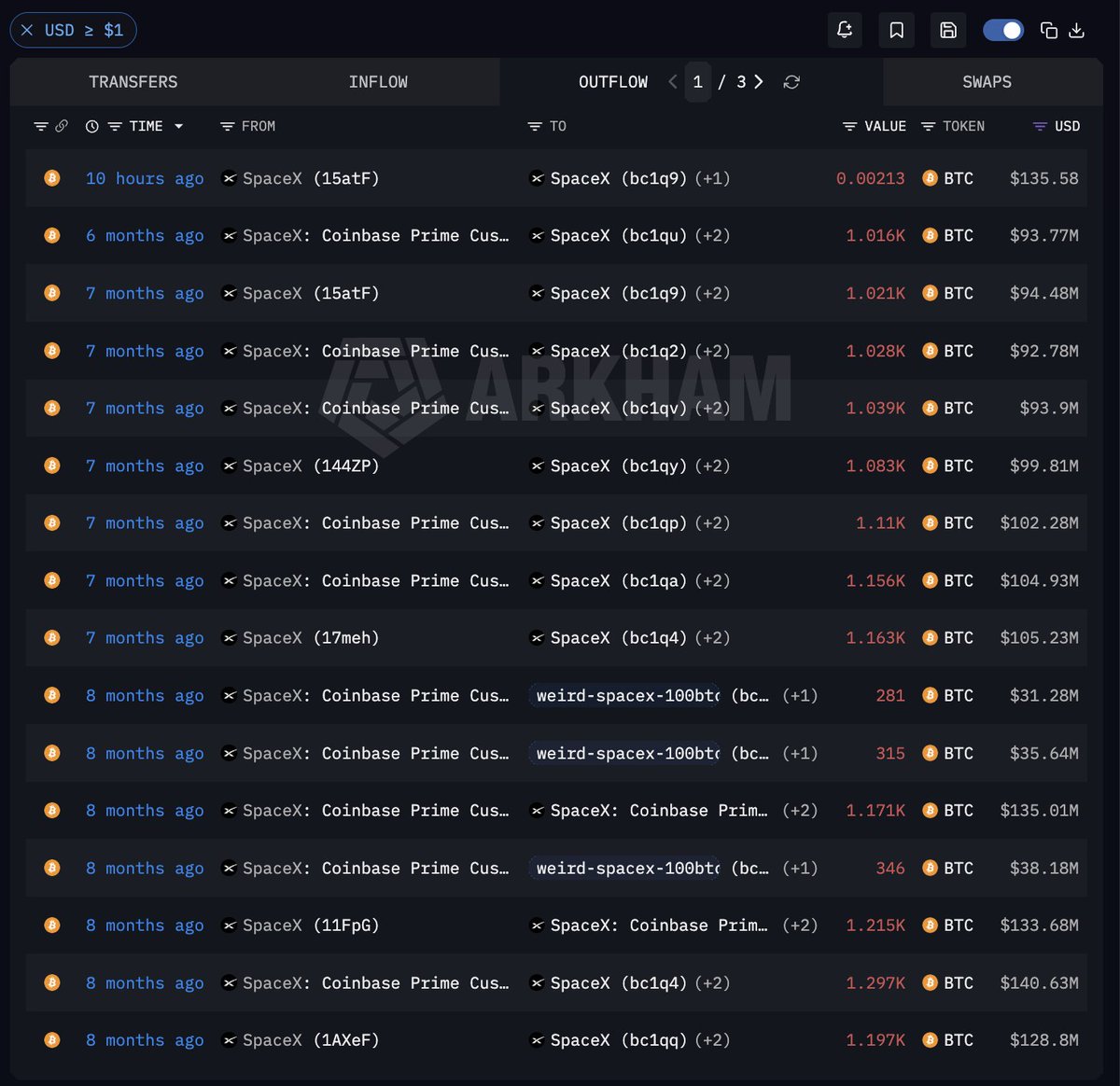
Task: Open SpaceX (bc1qa) recipient address
Action: click(x=619, y=580)
